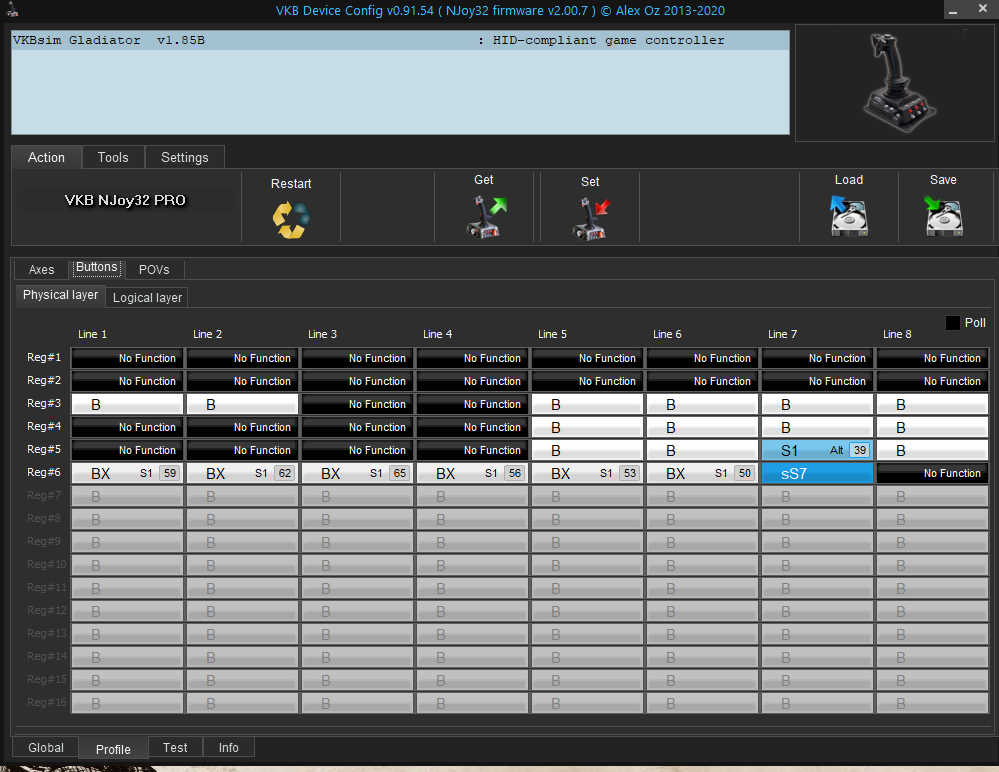Viewport: 999px width, 772px height.
Task: Click the Line 1 column header
Action: [x=92, y=334]
